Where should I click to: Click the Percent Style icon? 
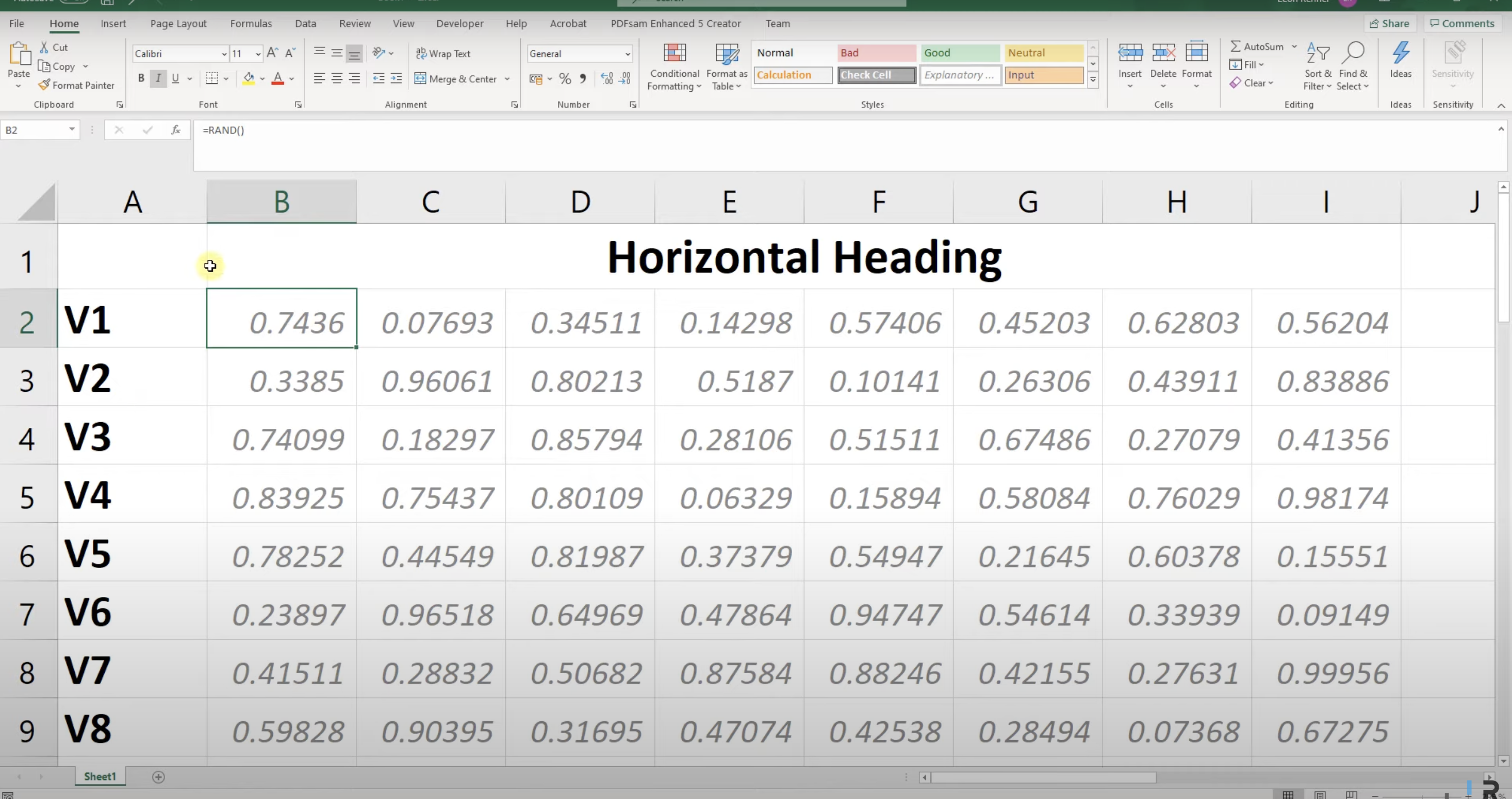[565, 78]
